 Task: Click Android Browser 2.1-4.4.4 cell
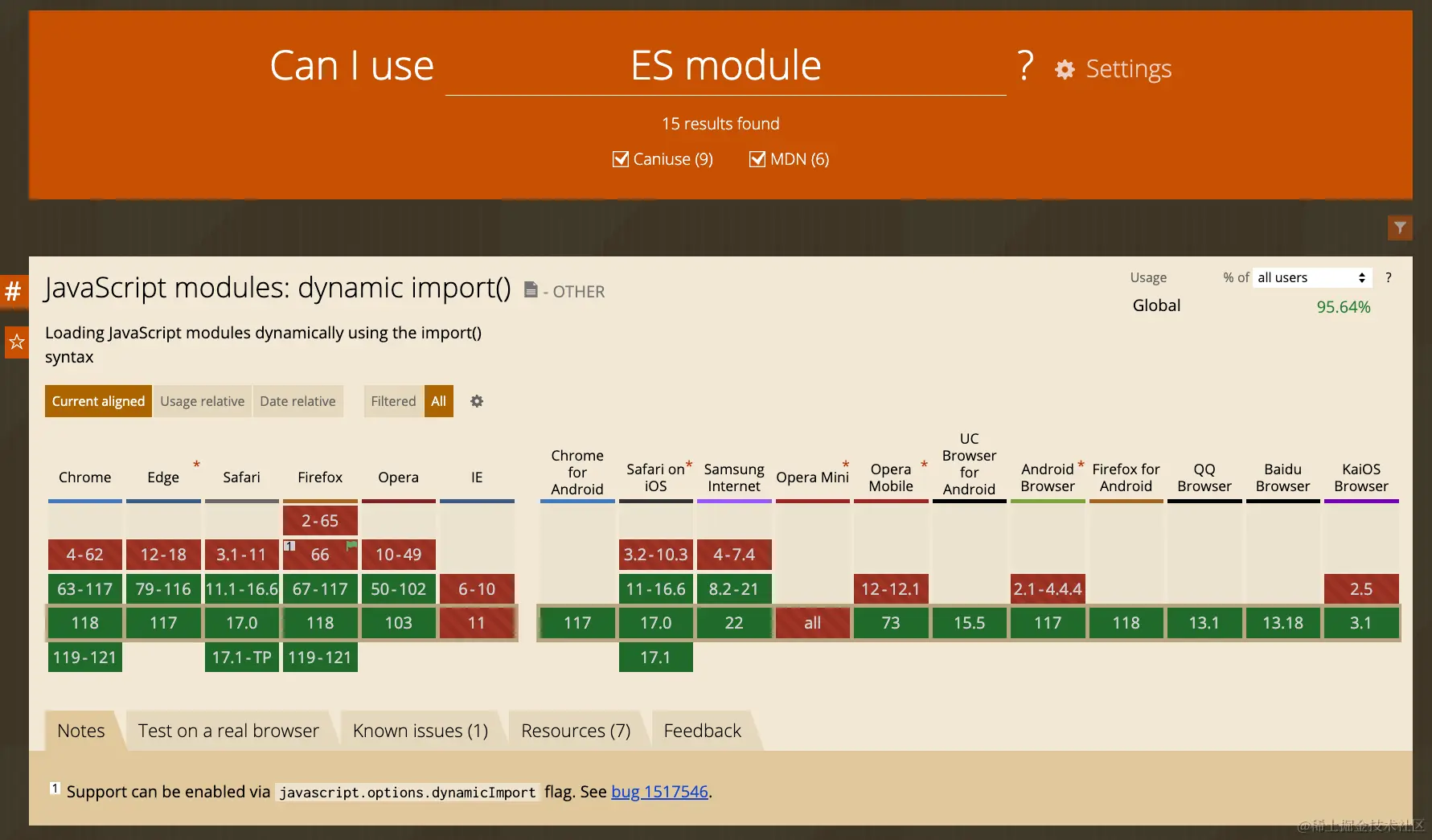(1048, 589)
